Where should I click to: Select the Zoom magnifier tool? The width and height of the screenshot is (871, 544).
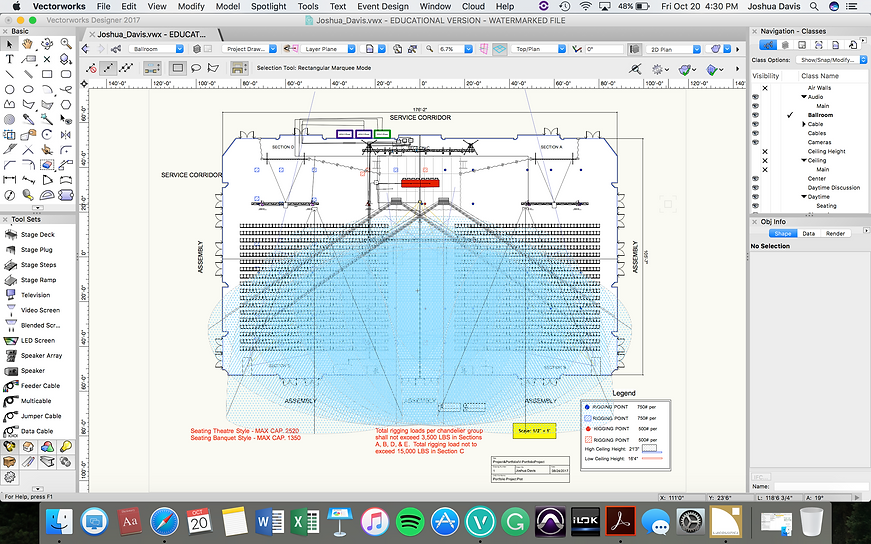(x=66, y=44)
